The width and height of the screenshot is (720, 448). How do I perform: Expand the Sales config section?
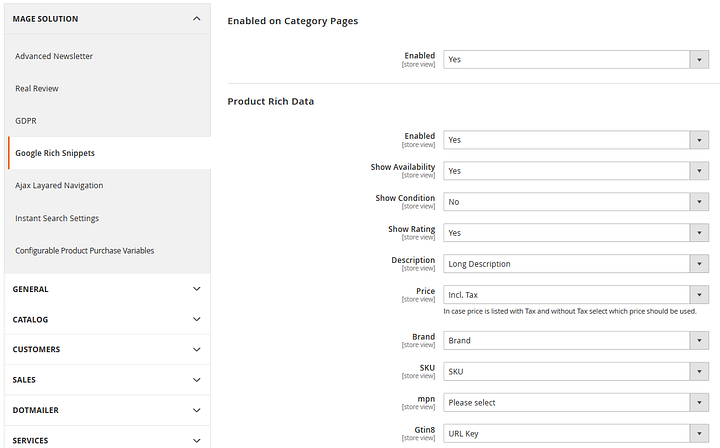click(107, 380)
